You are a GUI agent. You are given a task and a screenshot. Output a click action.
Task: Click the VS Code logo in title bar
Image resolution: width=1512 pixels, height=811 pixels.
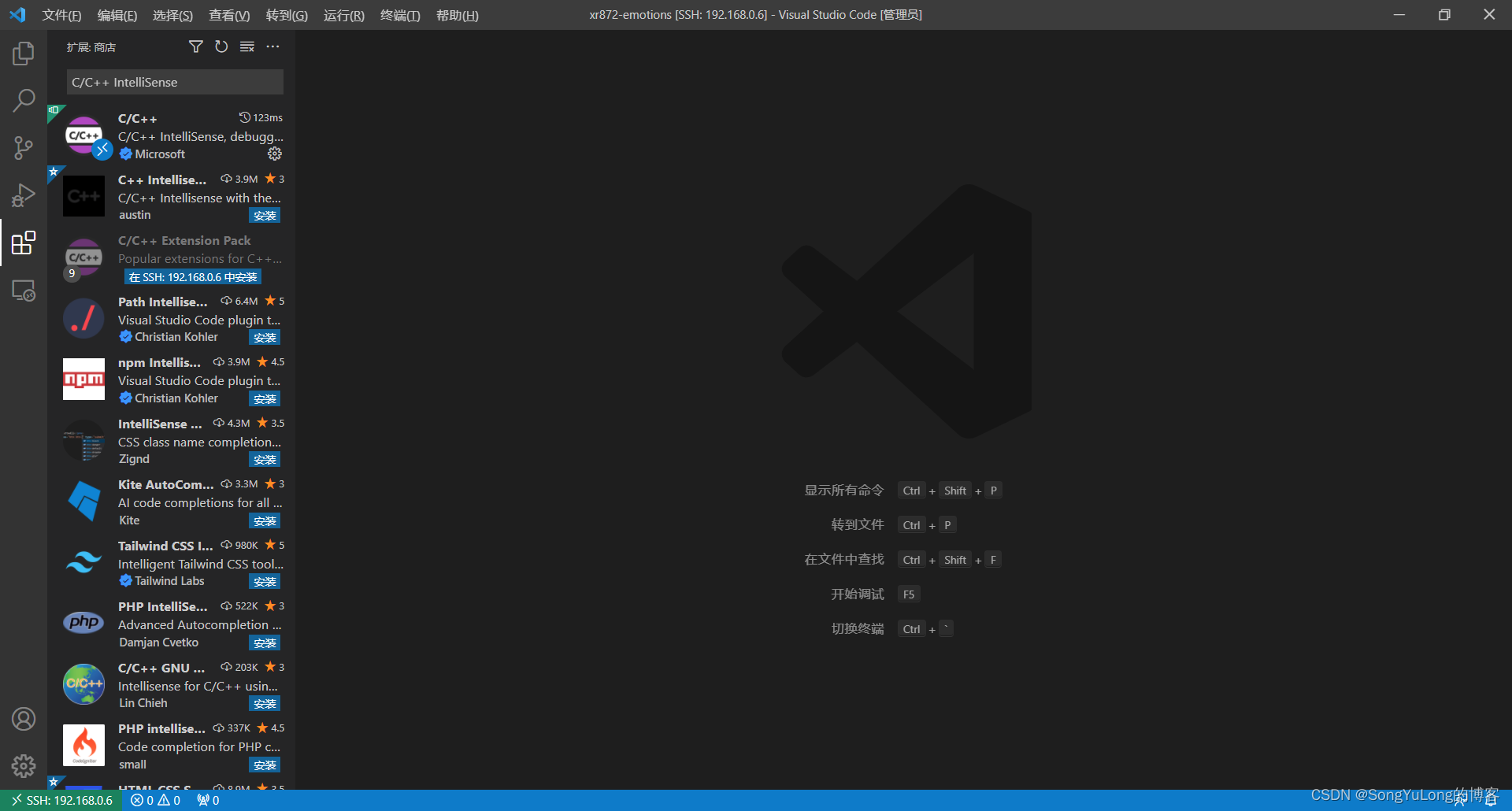(17, 15)
